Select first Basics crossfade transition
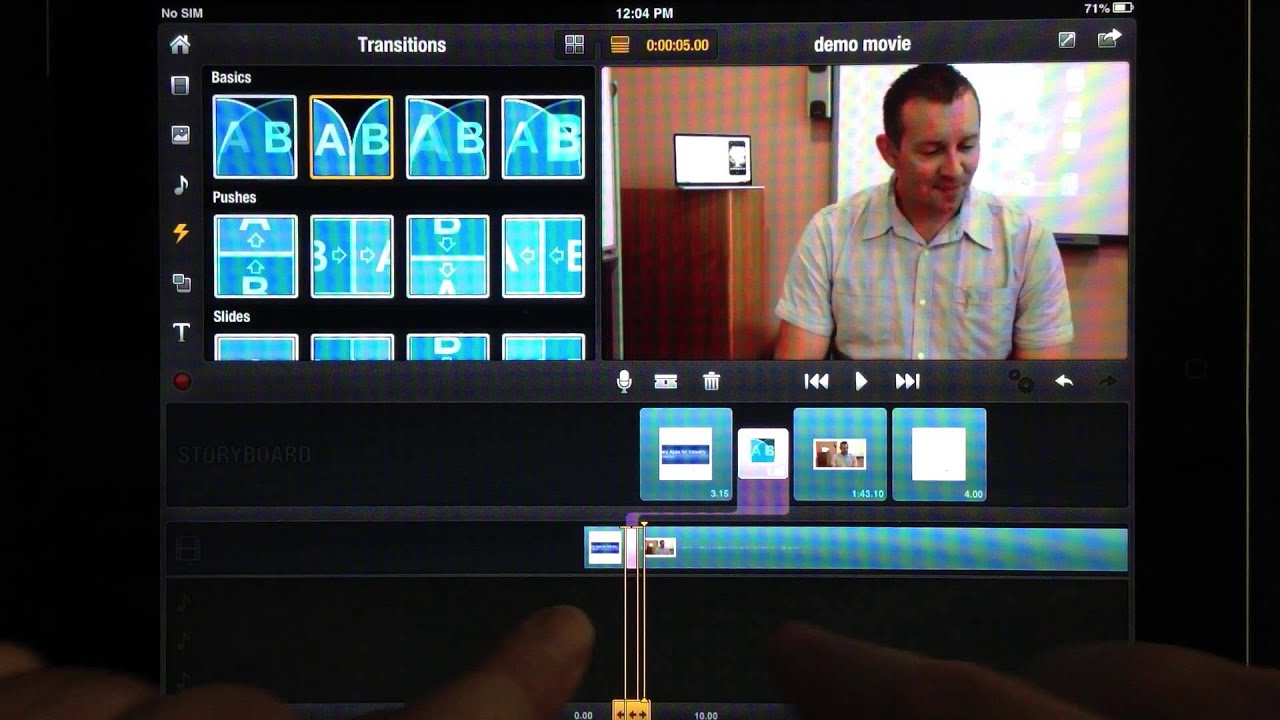The image size is (1280, 720). pos(255,137)
